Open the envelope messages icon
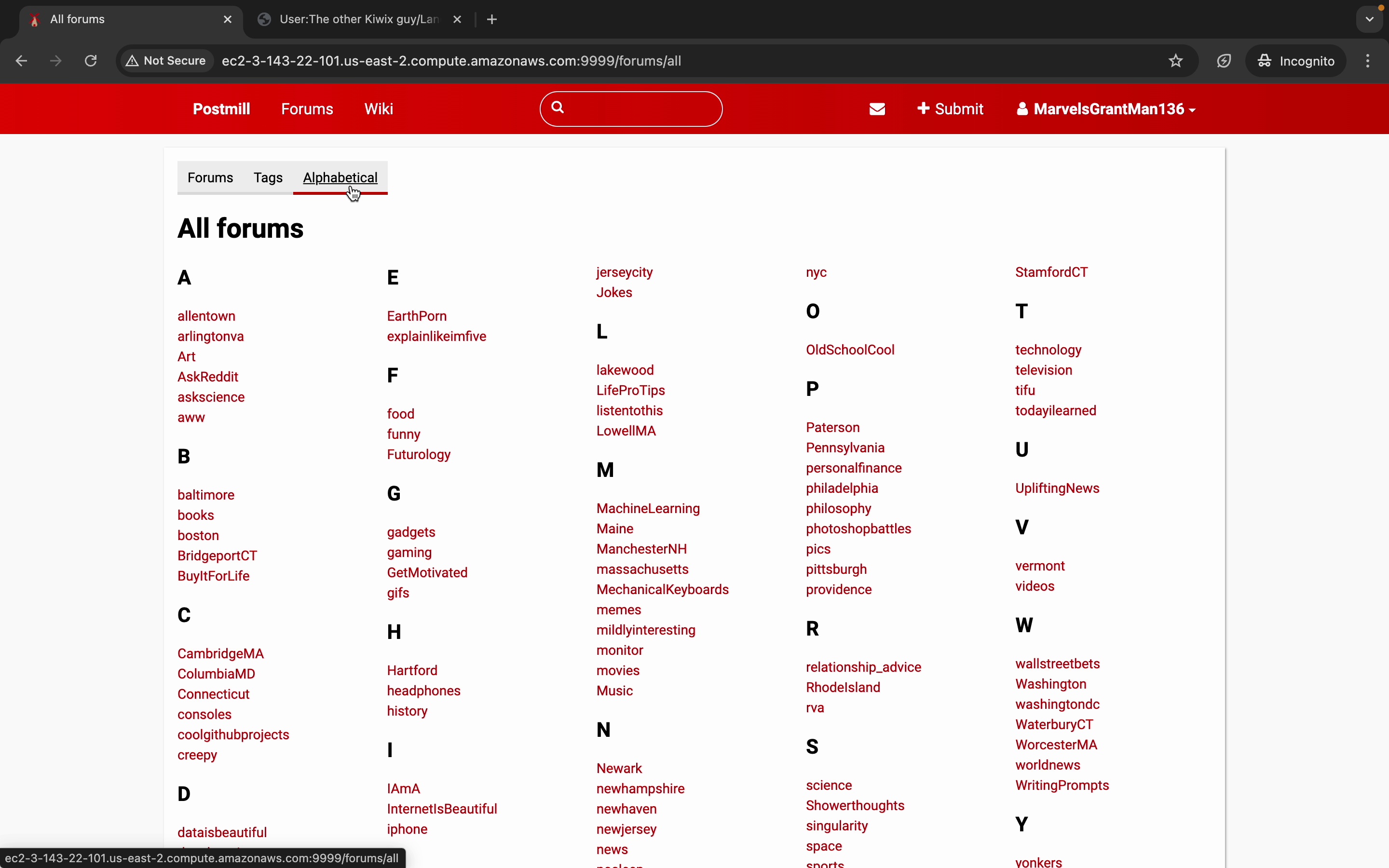 (x=877, y=109)
